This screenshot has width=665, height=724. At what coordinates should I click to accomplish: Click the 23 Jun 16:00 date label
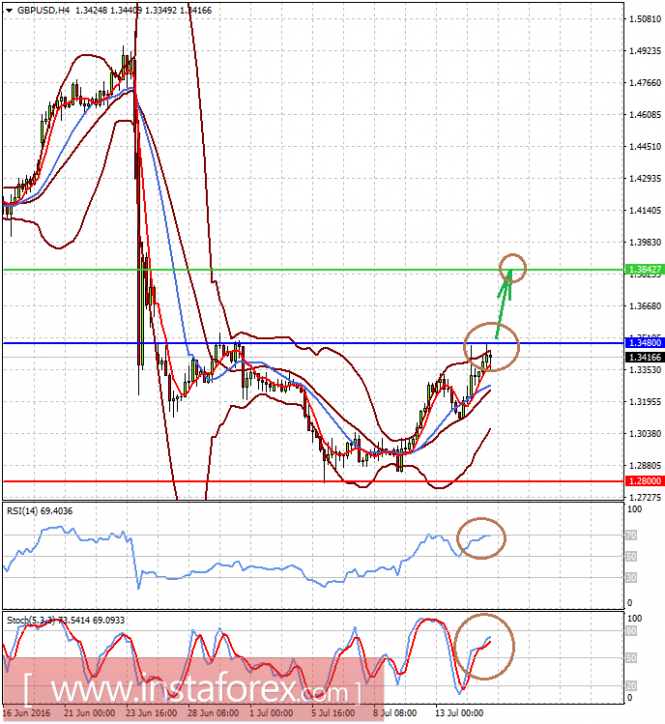151,713
